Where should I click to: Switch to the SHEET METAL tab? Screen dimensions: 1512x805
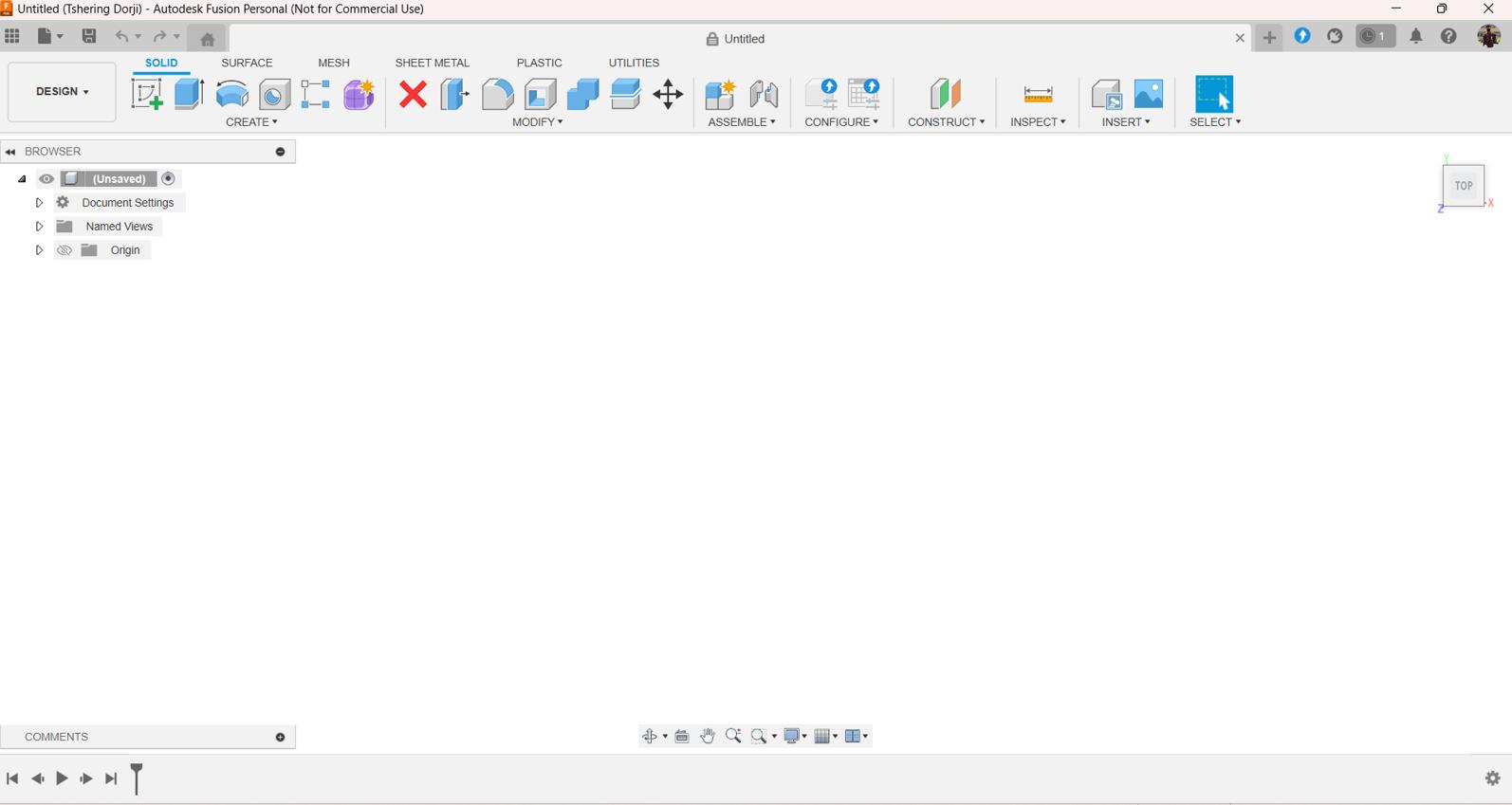(433, 63)
